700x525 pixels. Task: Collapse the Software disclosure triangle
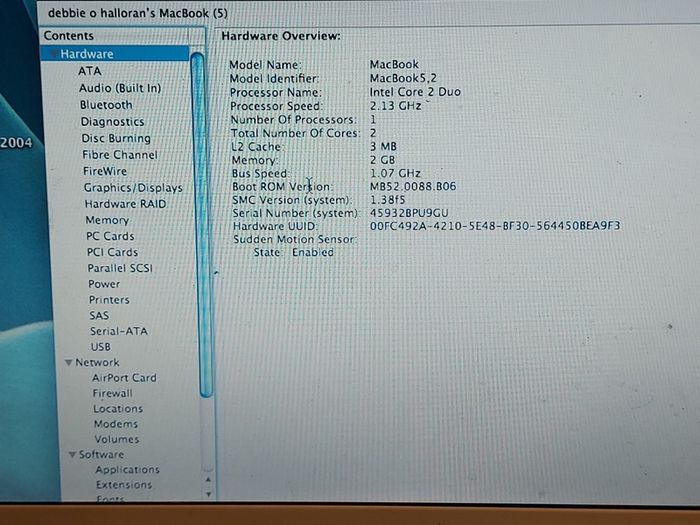click(72, 454)
